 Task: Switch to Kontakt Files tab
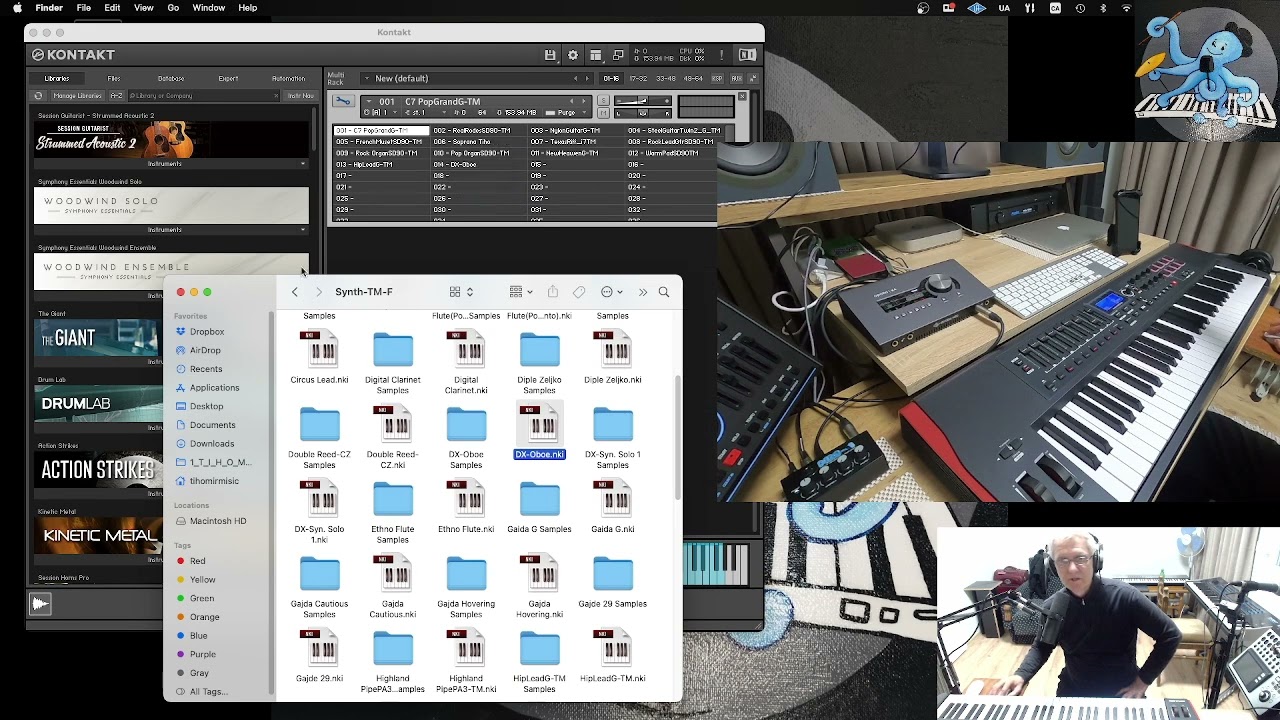(x=114, y=78)
